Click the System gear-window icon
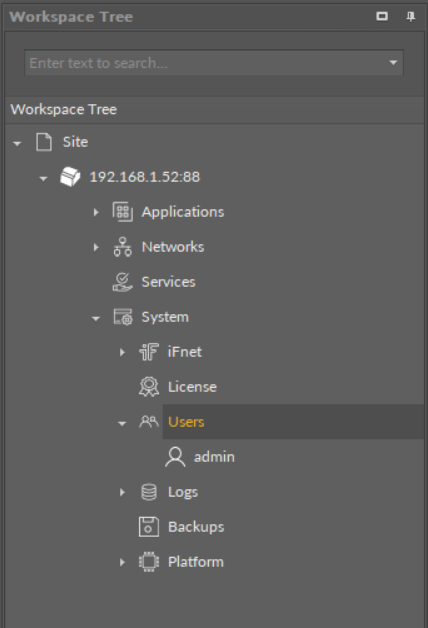428x628 pixels. [123, 317]
